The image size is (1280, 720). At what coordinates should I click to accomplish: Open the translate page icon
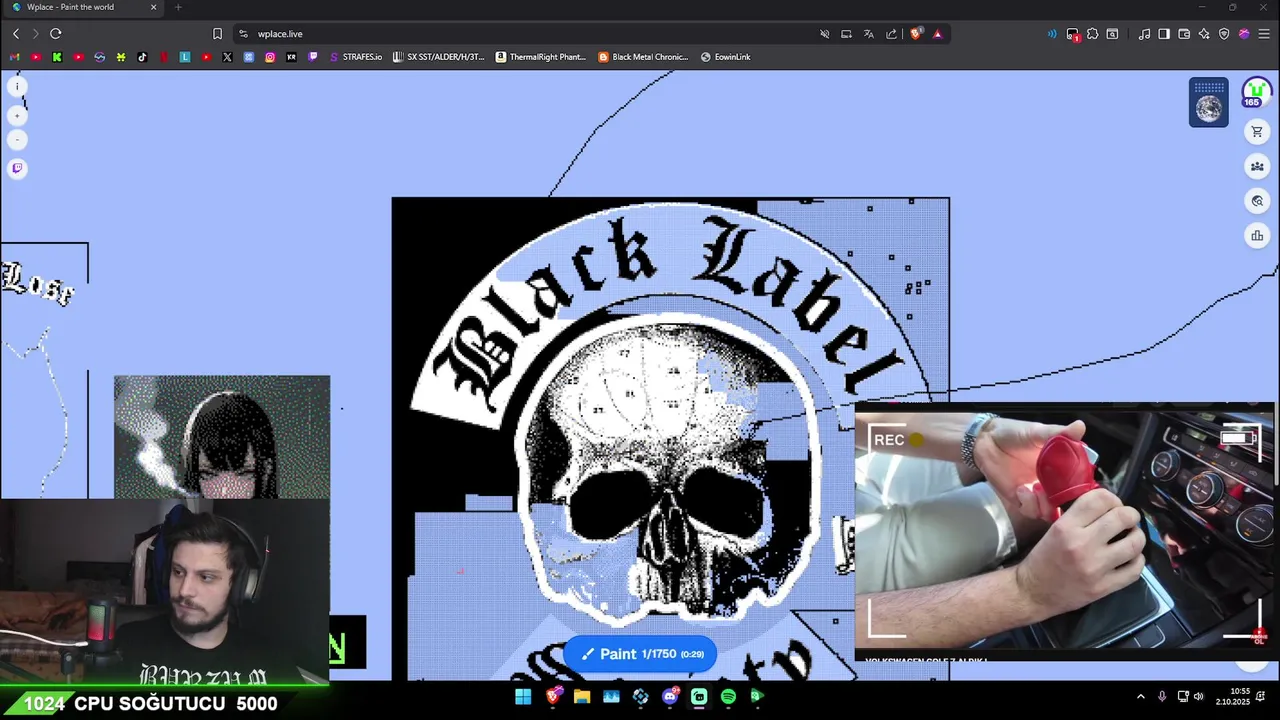point(869,34)
